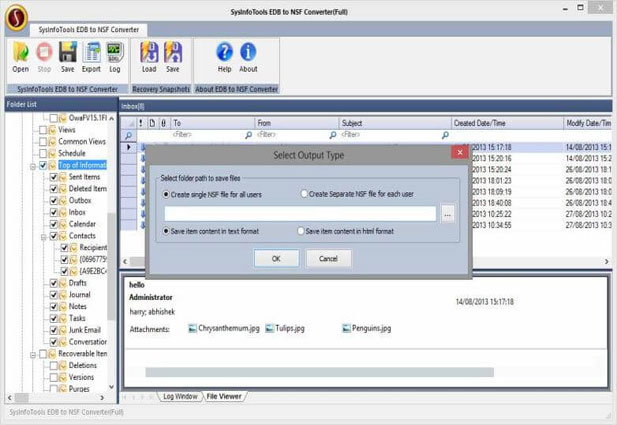Click the preview pane horizontal scrollbar
The width and height of the screenshot is (617, 425).
coord(320,372)
